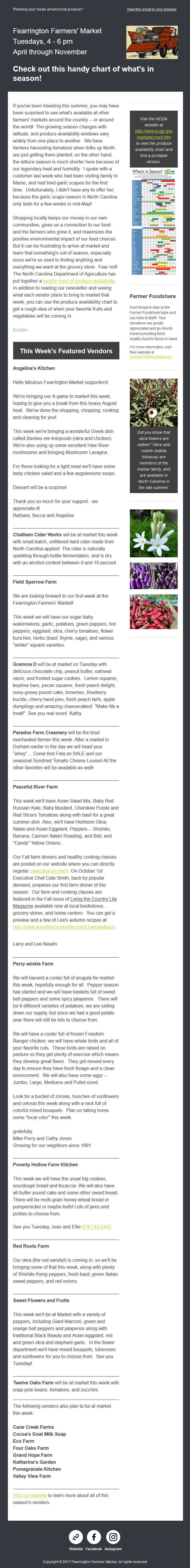Click the "Farmer Foodshare" heading
This screenshot has width=190, height=1568.
(x=153, y=296)
